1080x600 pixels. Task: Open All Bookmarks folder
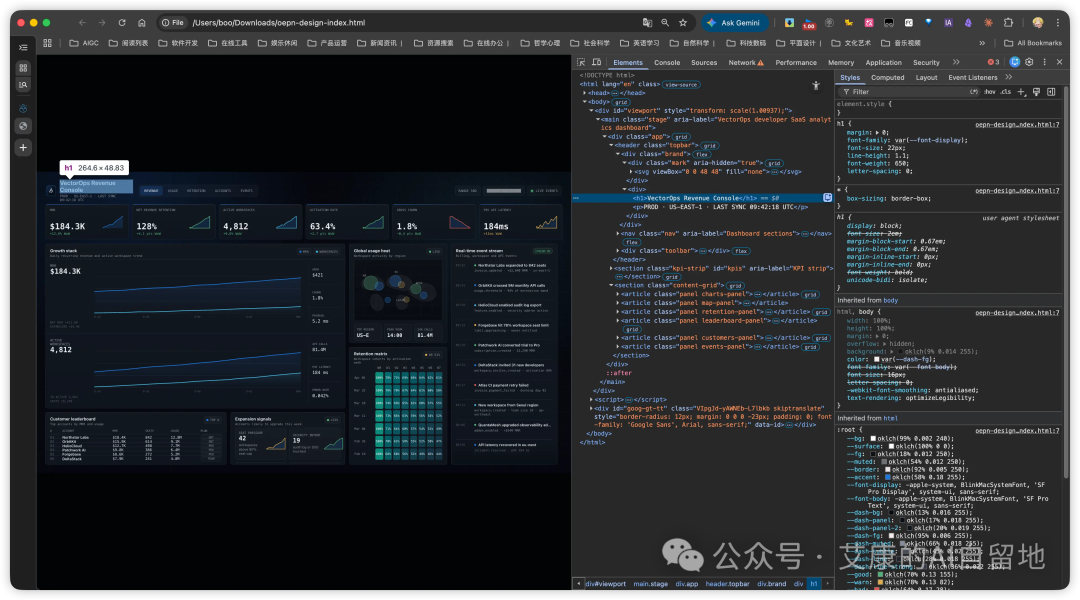click(1032, 43)
